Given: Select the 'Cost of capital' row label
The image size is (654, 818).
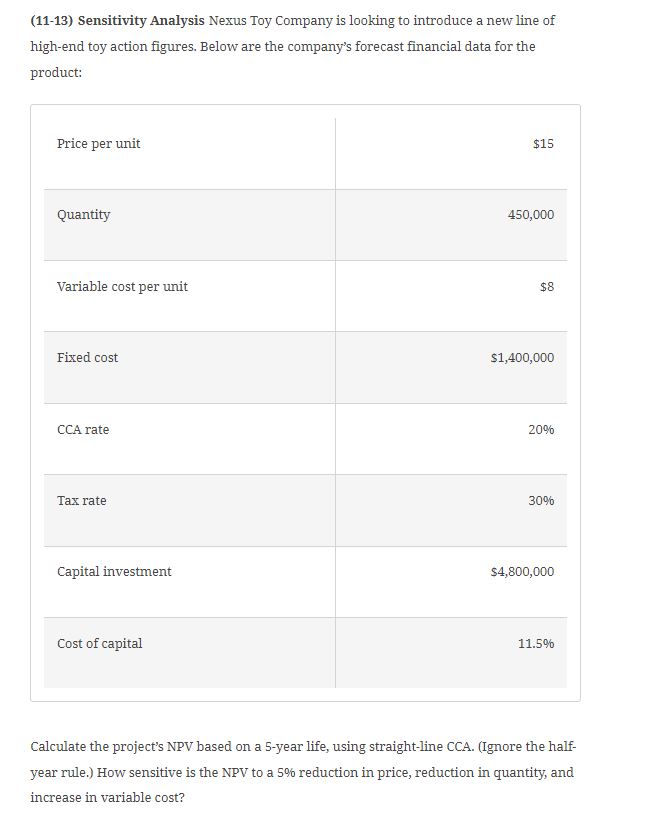Looking at the screenshot, I should coord(100,644).
